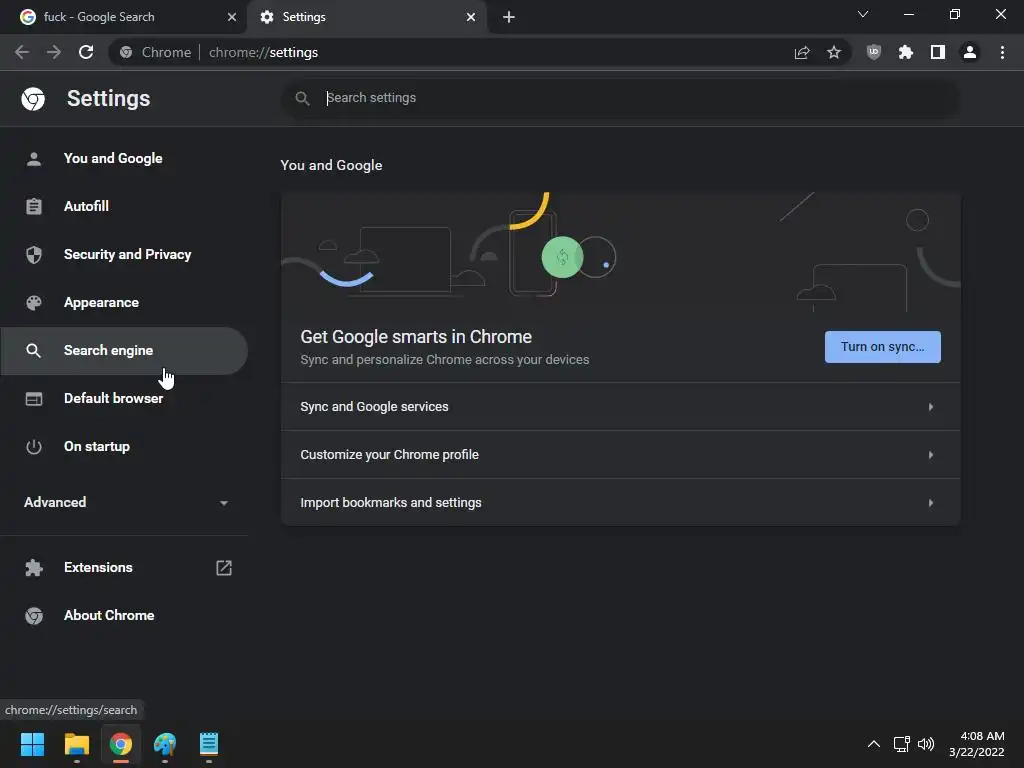This screenshot has height=768, width=1024.
Task: Go back with the browser back arrow
Action: tap(22, 52)
